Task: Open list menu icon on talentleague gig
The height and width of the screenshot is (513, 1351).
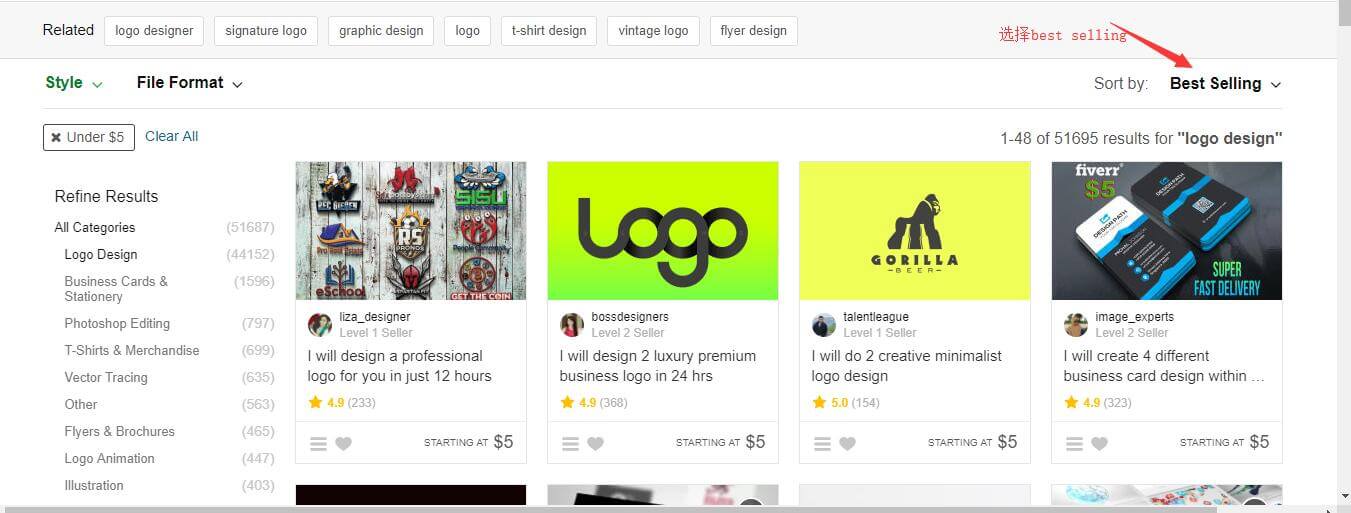Action: click(x=822, y=444)
